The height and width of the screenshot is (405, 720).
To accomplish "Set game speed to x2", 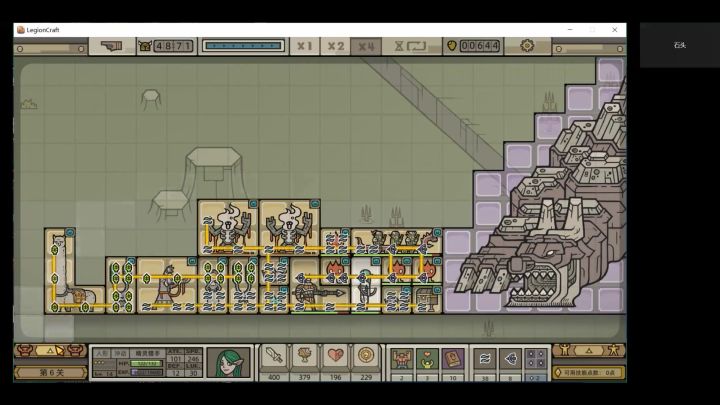I will tap(336, 46).
